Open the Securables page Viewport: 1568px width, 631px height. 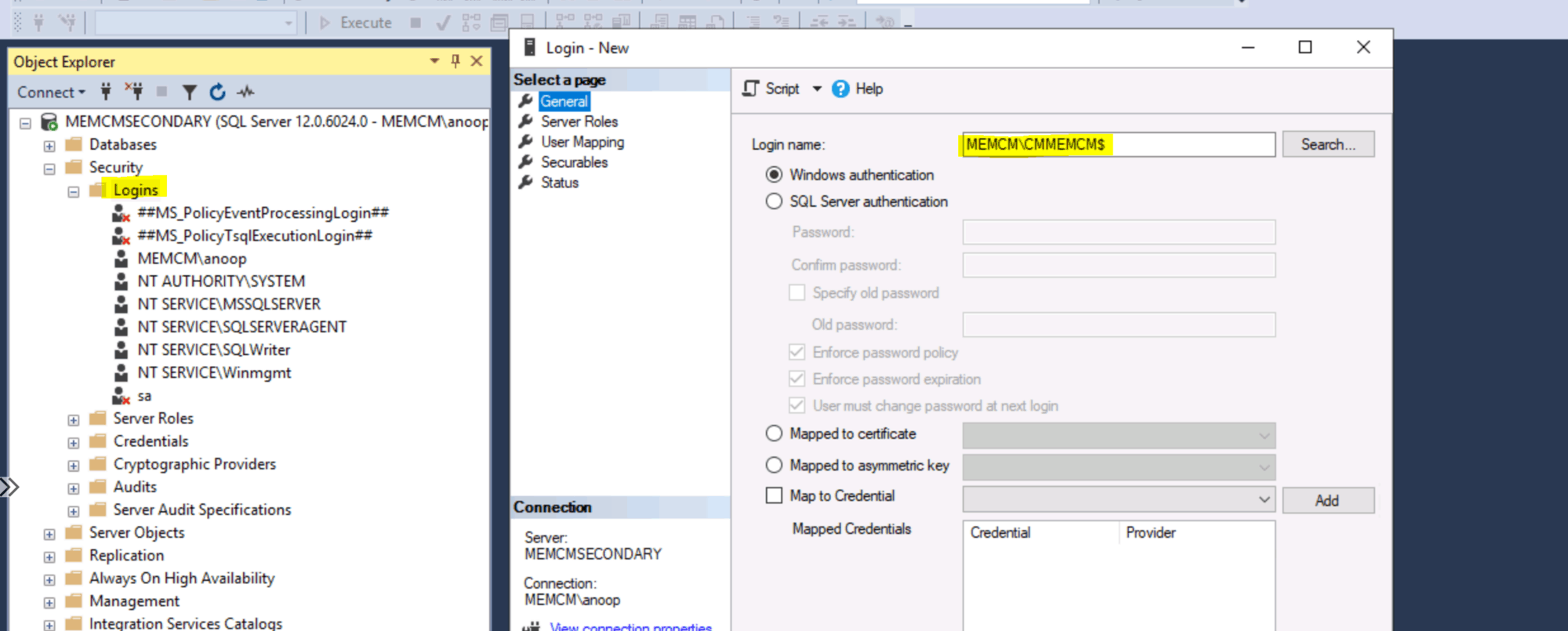(574, 162)
